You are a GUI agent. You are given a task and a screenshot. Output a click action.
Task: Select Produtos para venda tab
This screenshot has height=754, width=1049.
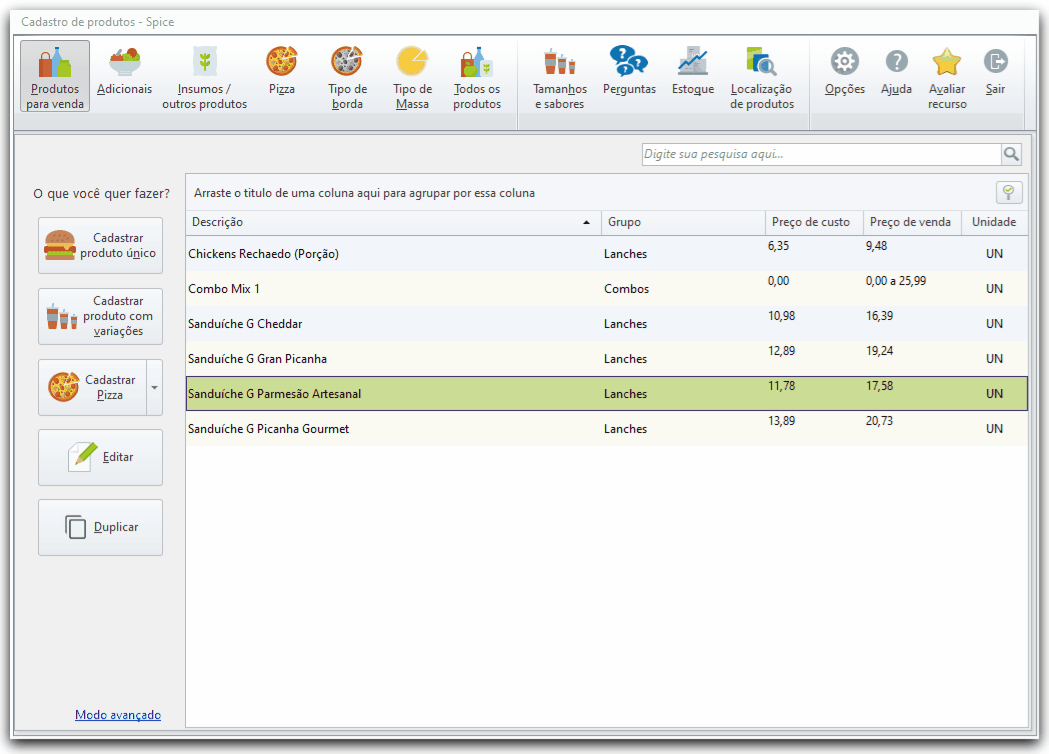click(55, 76)
